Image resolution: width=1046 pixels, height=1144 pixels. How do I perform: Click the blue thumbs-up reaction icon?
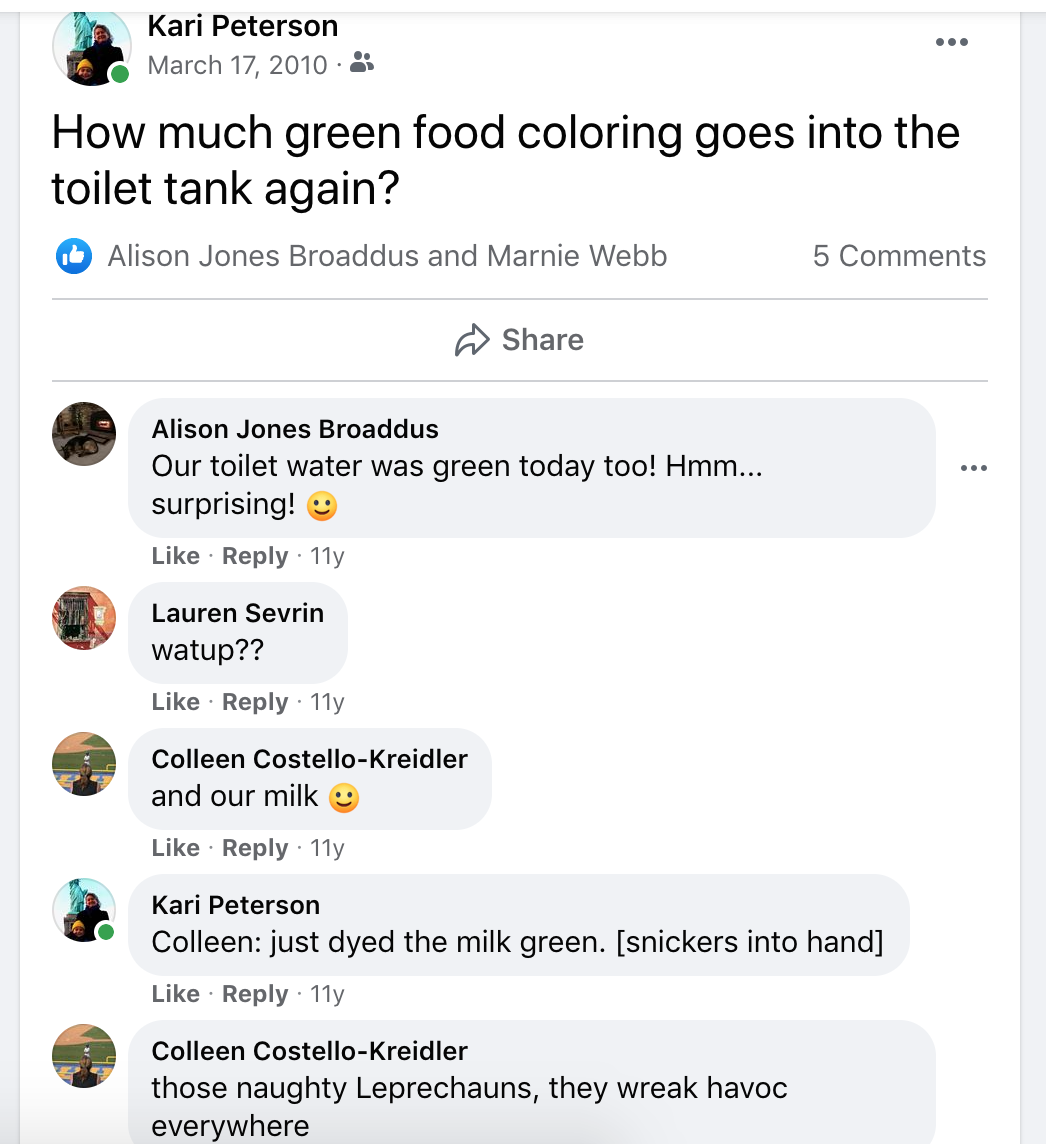pos(74,256)
